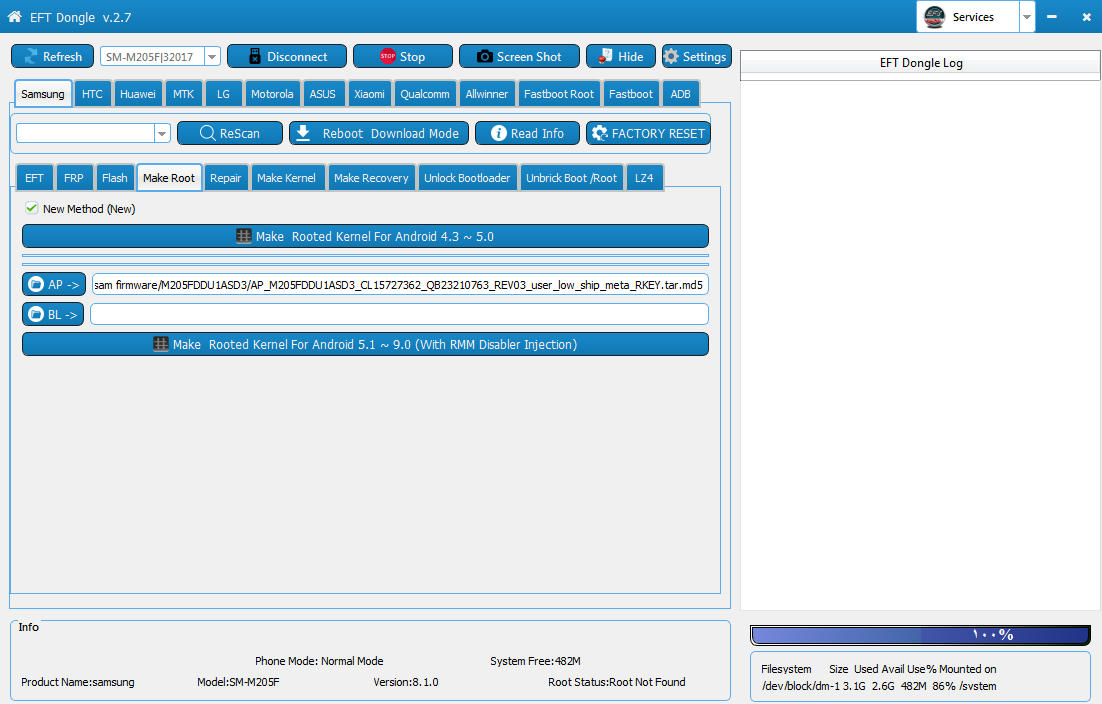Click the Phone Mode: Normal Mode text
The image size is (1102, 704).
coord(319,660)
